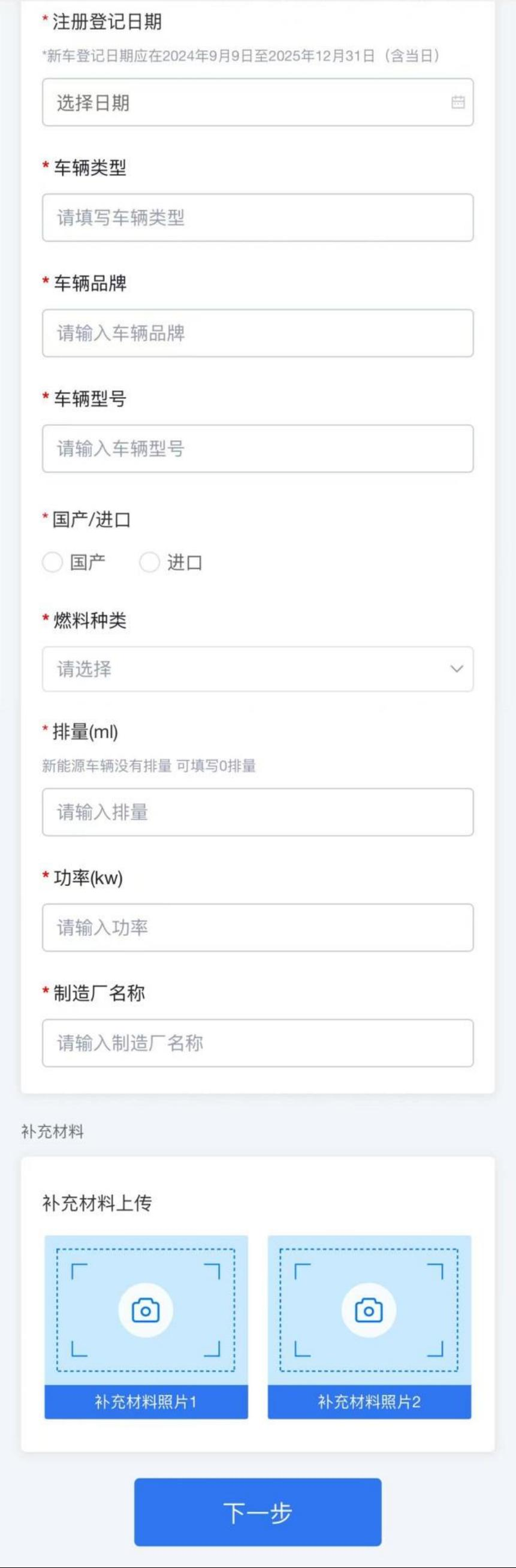
Task: Click the 国产 label text
Action: [x=87, y=563]
